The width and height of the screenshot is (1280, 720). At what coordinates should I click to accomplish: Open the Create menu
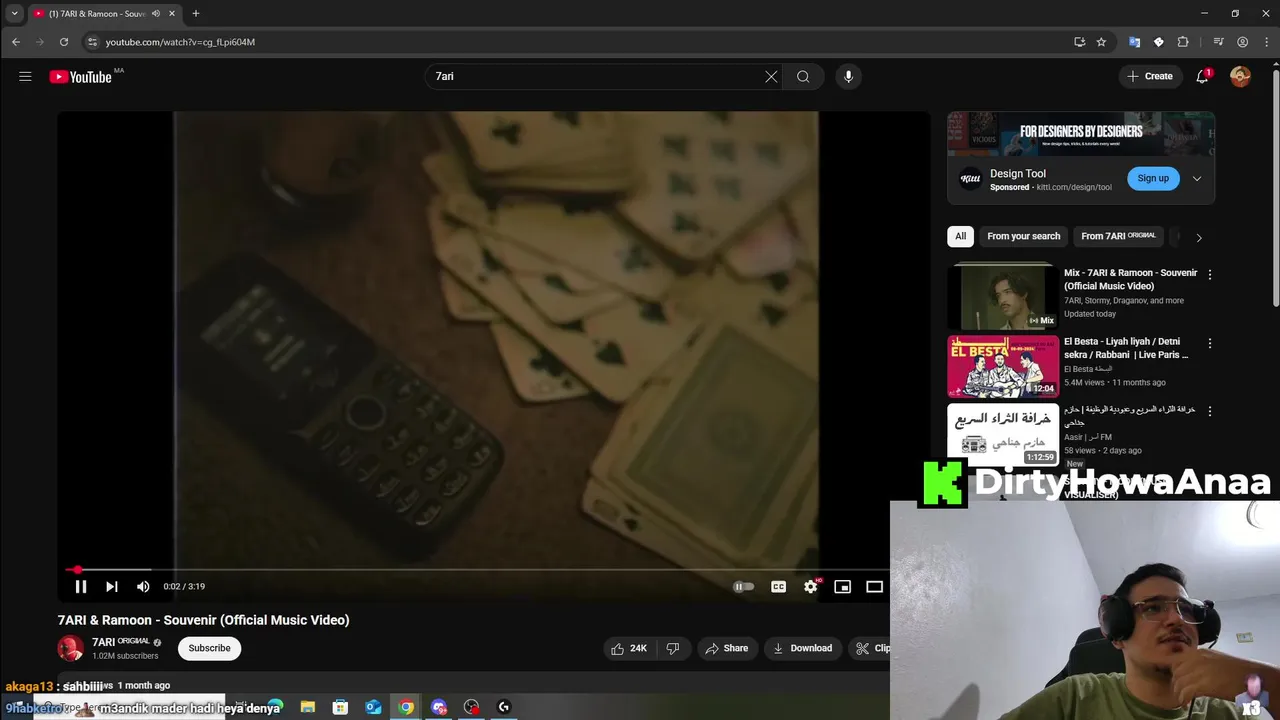[1149, 76]
